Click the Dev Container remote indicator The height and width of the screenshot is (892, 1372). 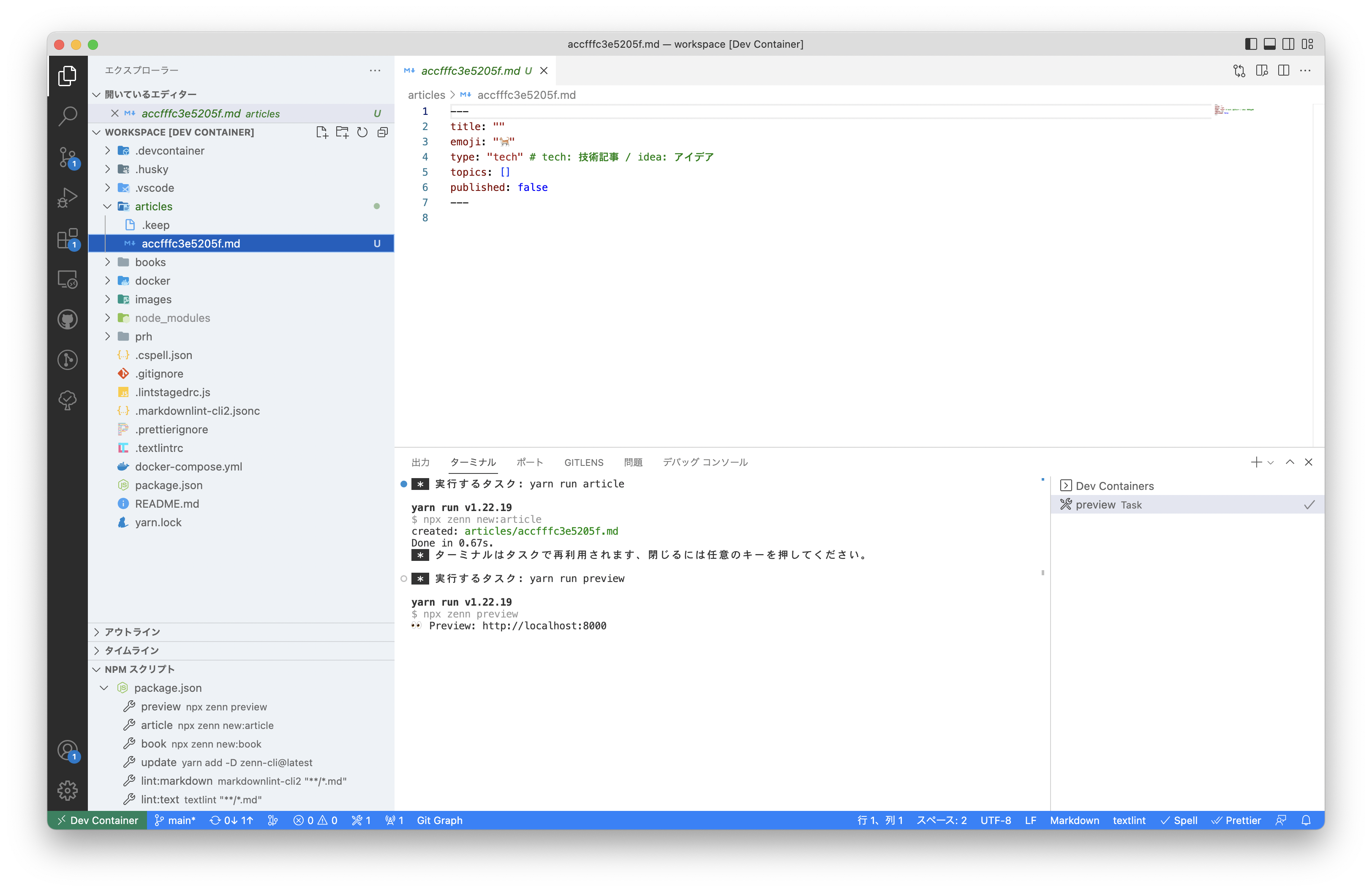click(98, 820)
